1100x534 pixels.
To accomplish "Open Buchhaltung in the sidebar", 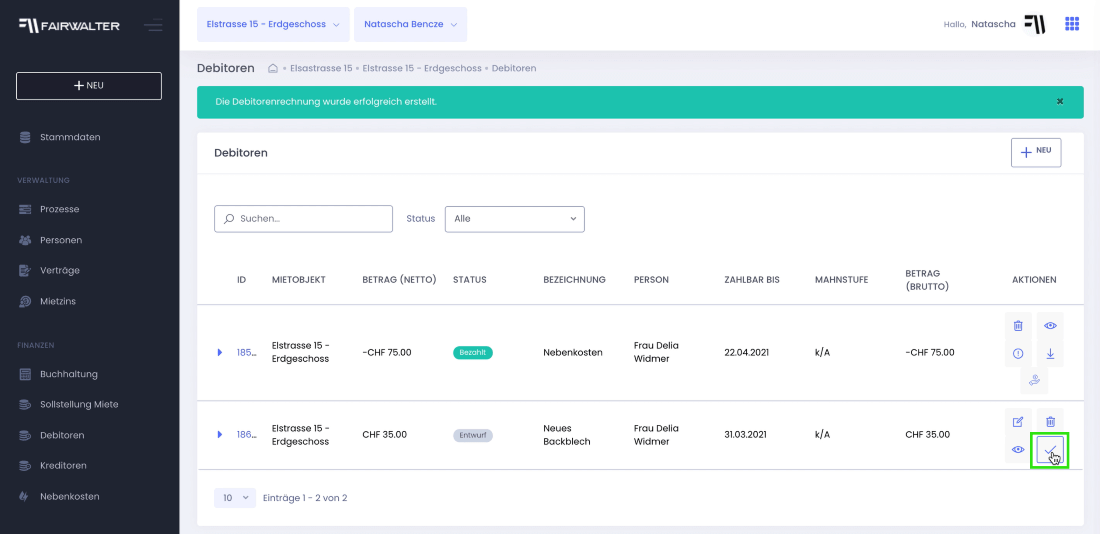I will (68, 374).
